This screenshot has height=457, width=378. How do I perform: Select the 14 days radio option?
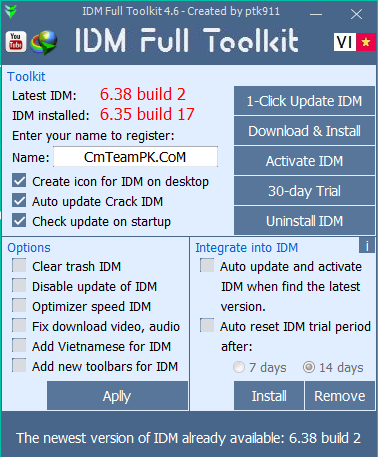(x=309, y=367)
